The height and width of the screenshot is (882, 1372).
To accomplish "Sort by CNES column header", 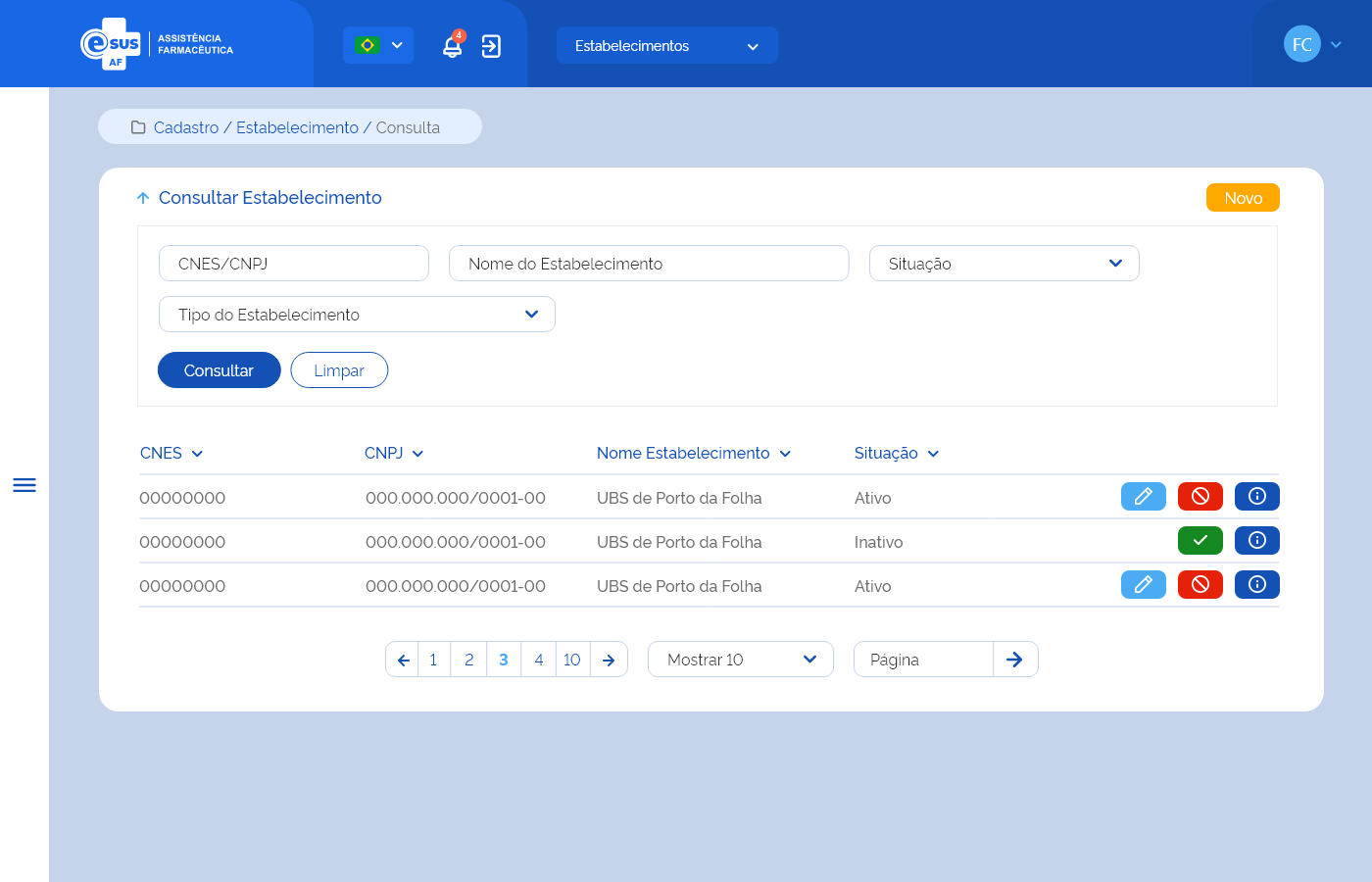I will point(171,453).
